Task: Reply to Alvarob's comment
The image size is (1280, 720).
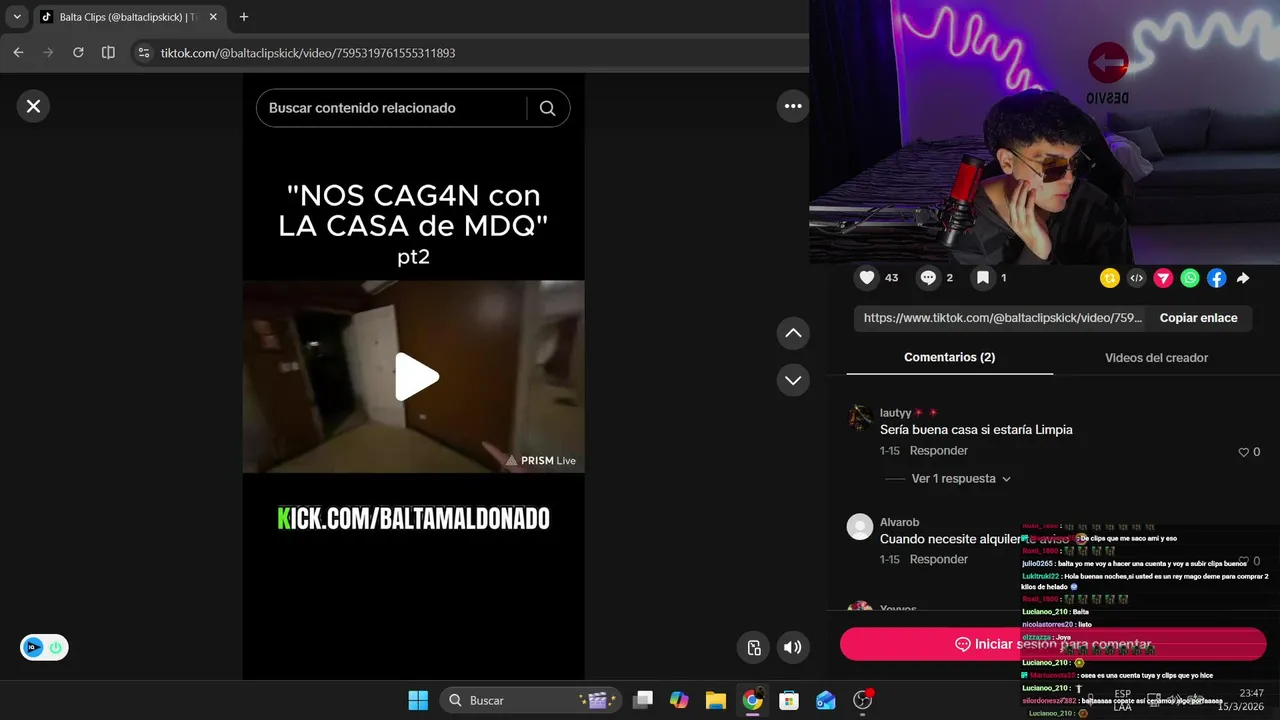Action: (938, 560)
